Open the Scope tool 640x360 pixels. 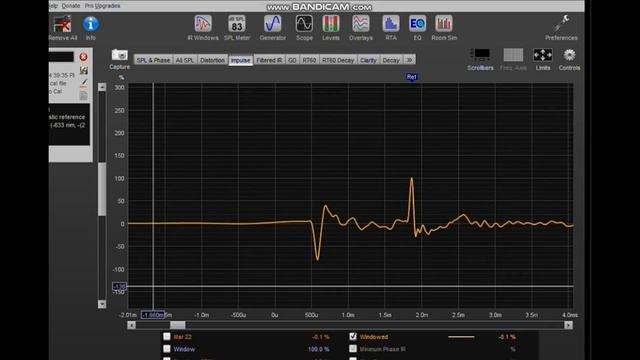point(304,24)
